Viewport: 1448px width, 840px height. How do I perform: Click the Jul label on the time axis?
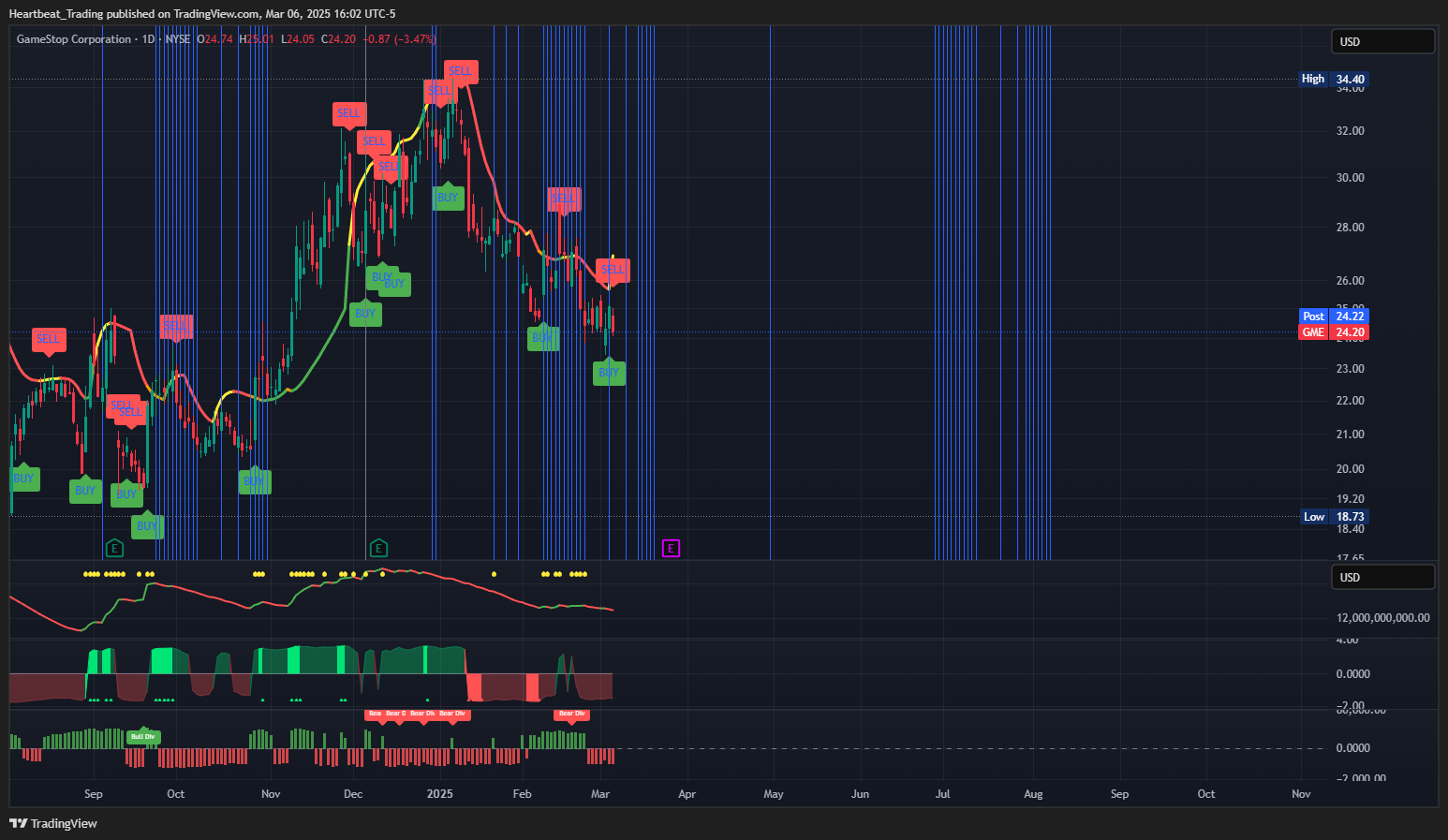tap(942, 794)
